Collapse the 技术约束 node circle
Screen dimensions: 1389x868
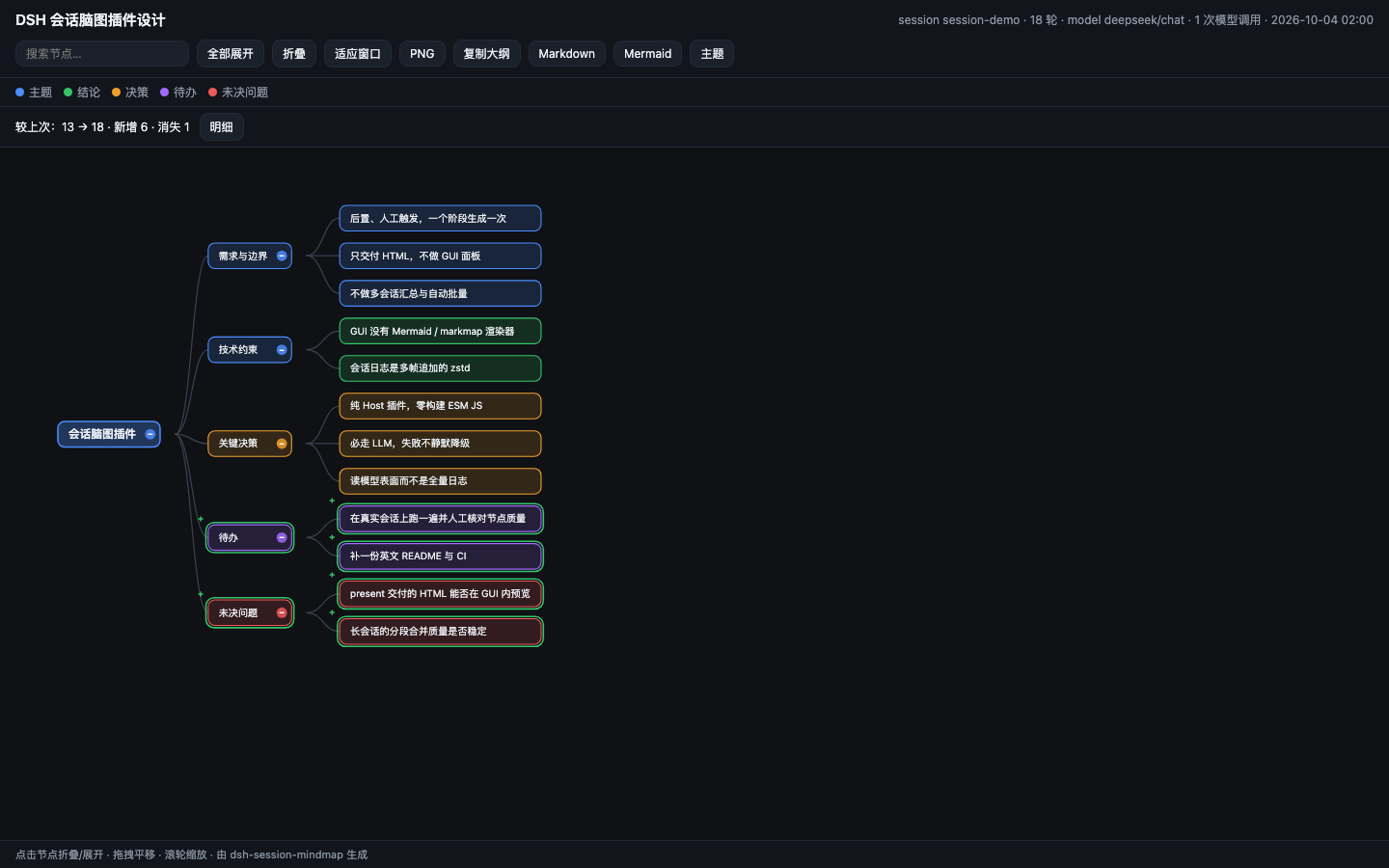click(x=282, y=349)
